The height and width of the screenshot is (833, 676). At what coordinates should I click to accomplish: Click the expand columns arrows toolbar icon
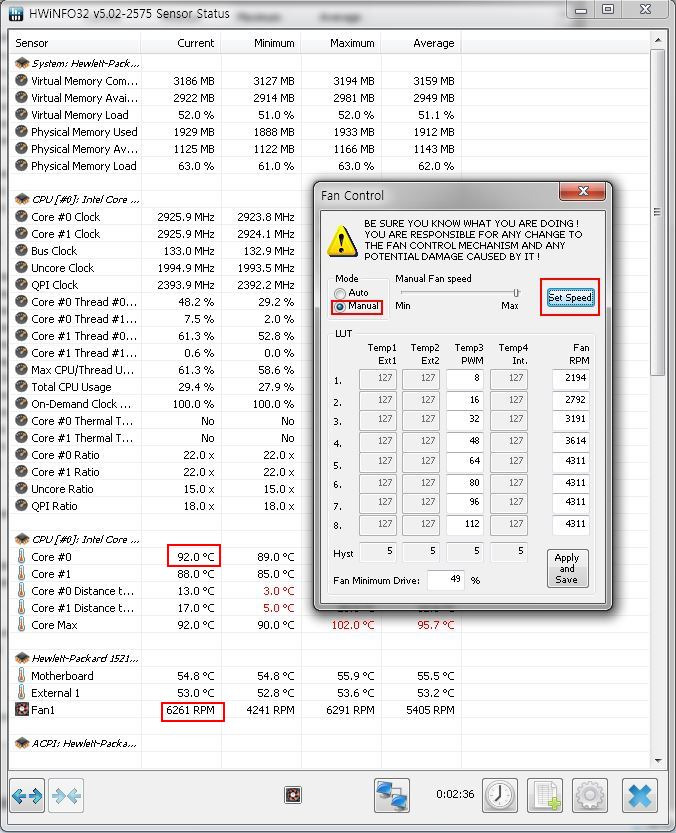pos(27,795)
